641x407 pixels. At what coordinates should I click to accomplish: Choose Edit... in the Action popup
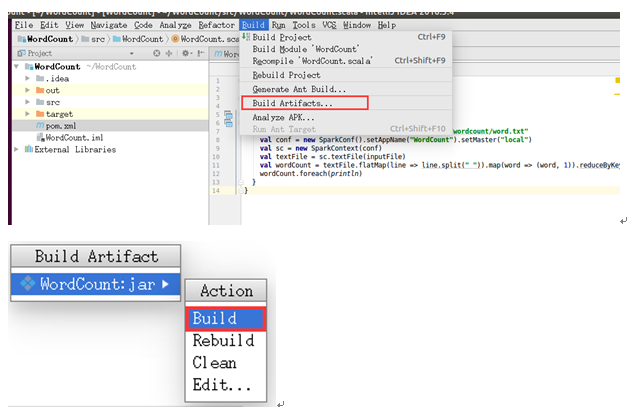226,385
